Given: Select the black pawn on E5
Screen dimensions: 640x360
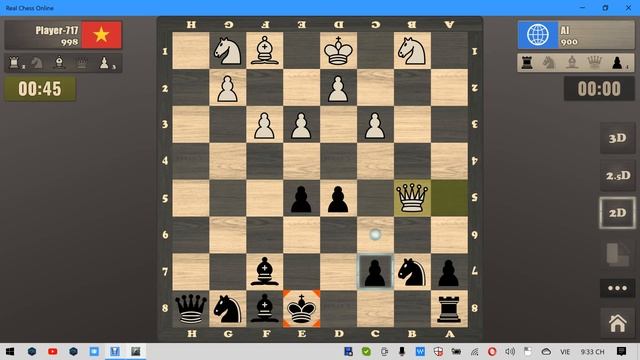Looking at the screenshot, I should 301,199.
